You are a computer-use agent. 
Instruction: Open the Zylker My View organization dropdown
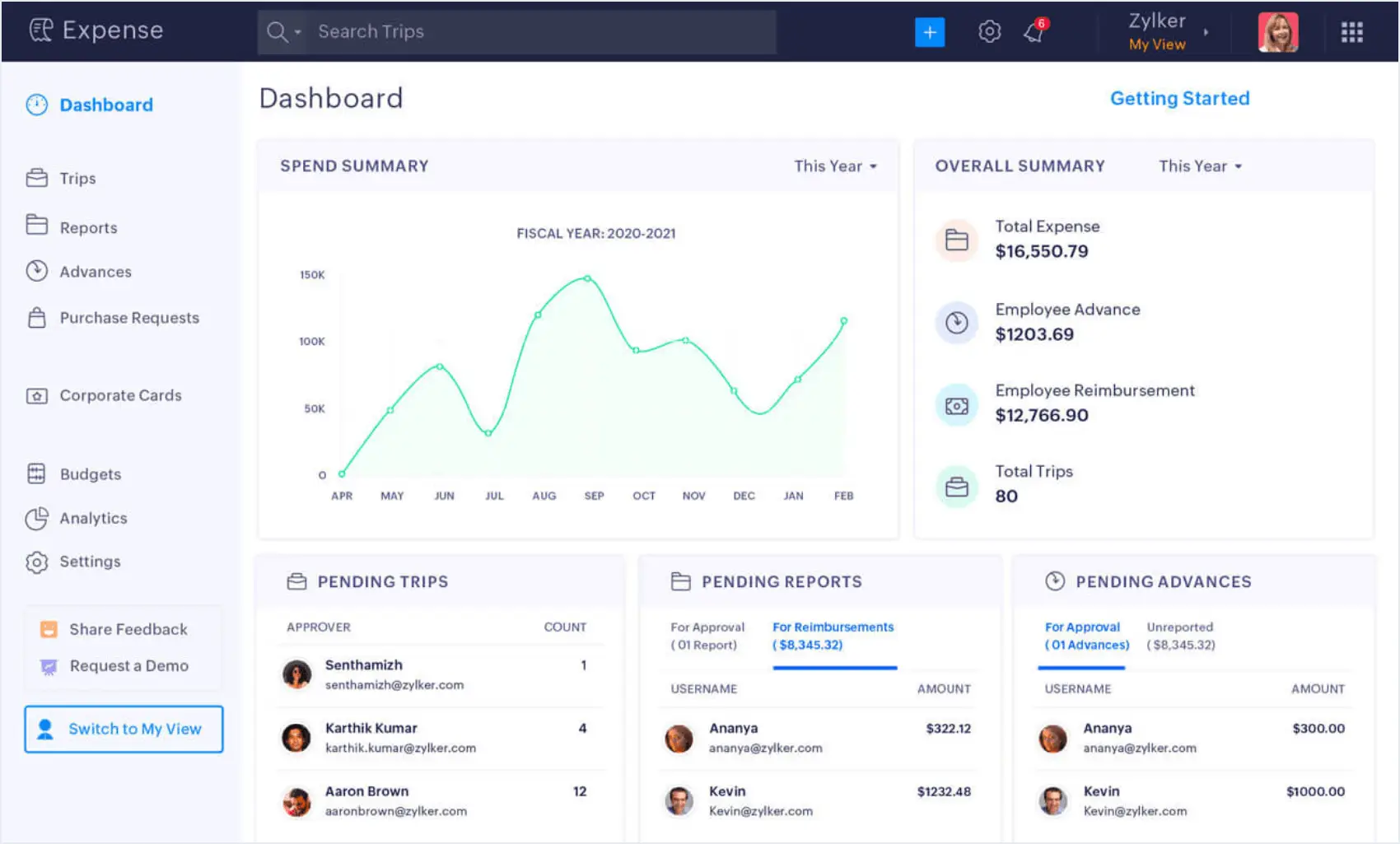pos(1164,31)
